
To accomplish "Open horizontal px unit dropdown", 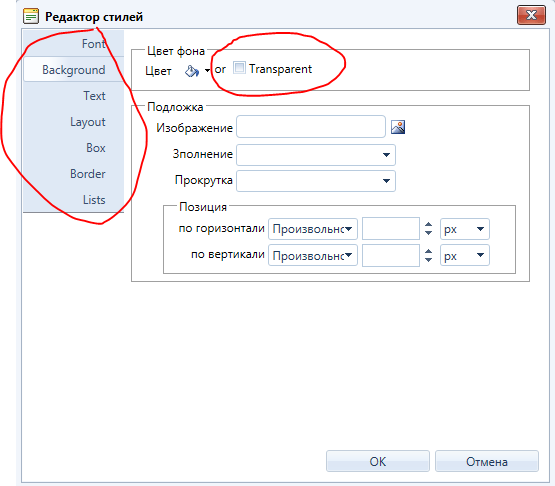I will pyautogui.click(x=465, y=229).
